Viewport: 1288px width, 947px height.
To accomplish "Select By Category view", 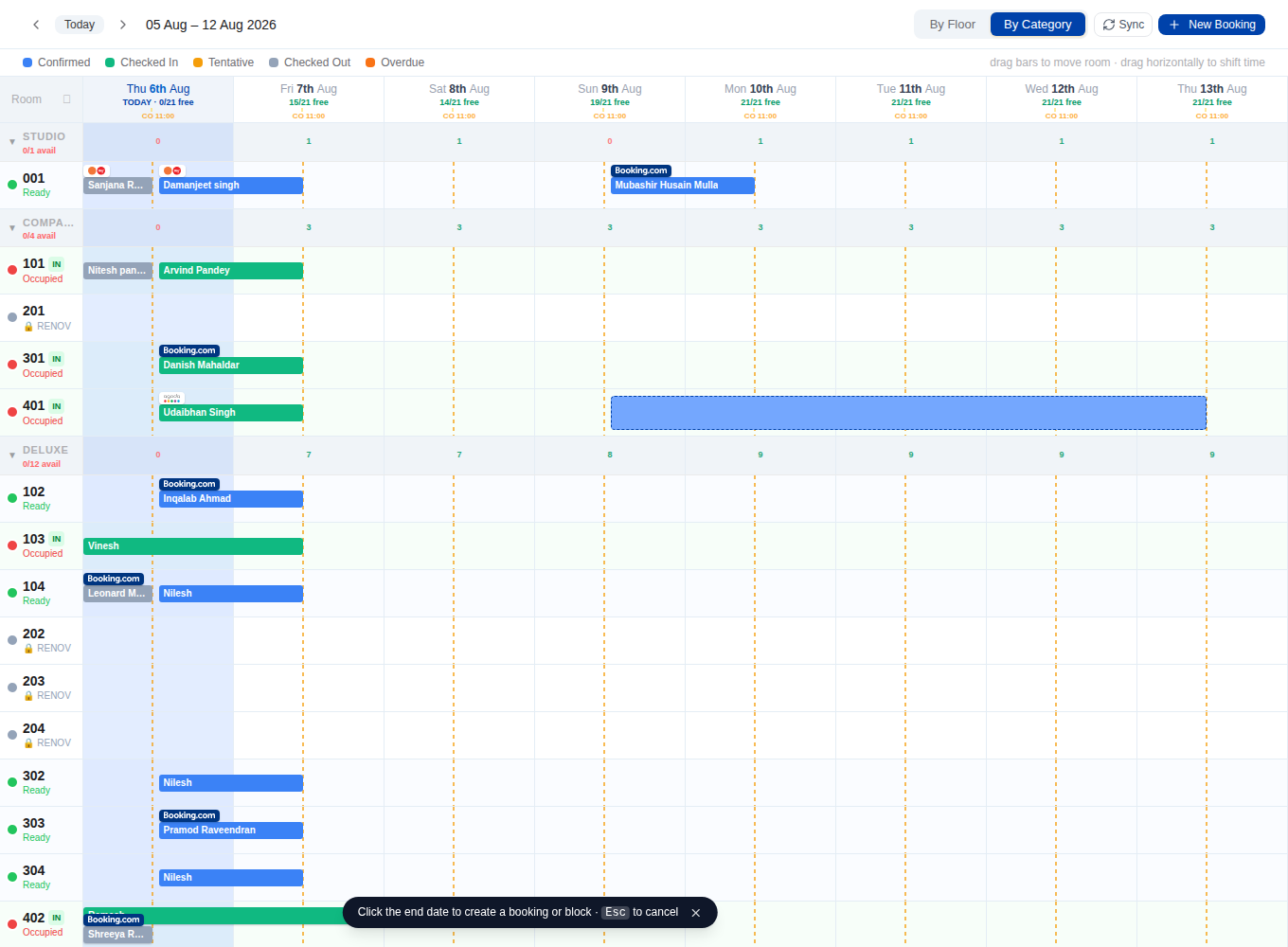I will click(1037, 25).
